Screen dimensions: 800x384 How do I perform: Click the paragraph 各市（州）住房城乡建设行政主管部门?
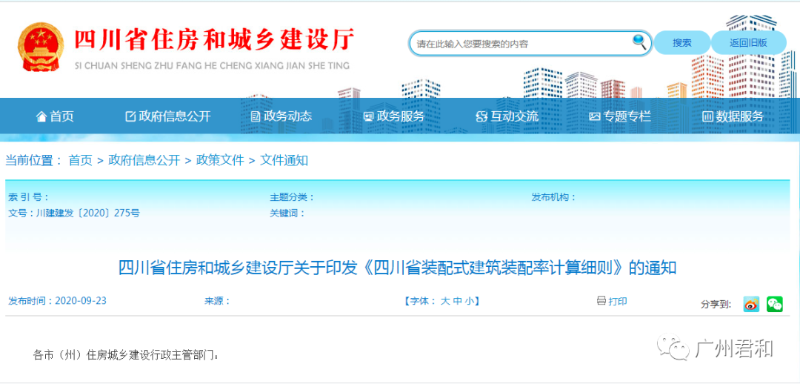[x=126, y=354]
